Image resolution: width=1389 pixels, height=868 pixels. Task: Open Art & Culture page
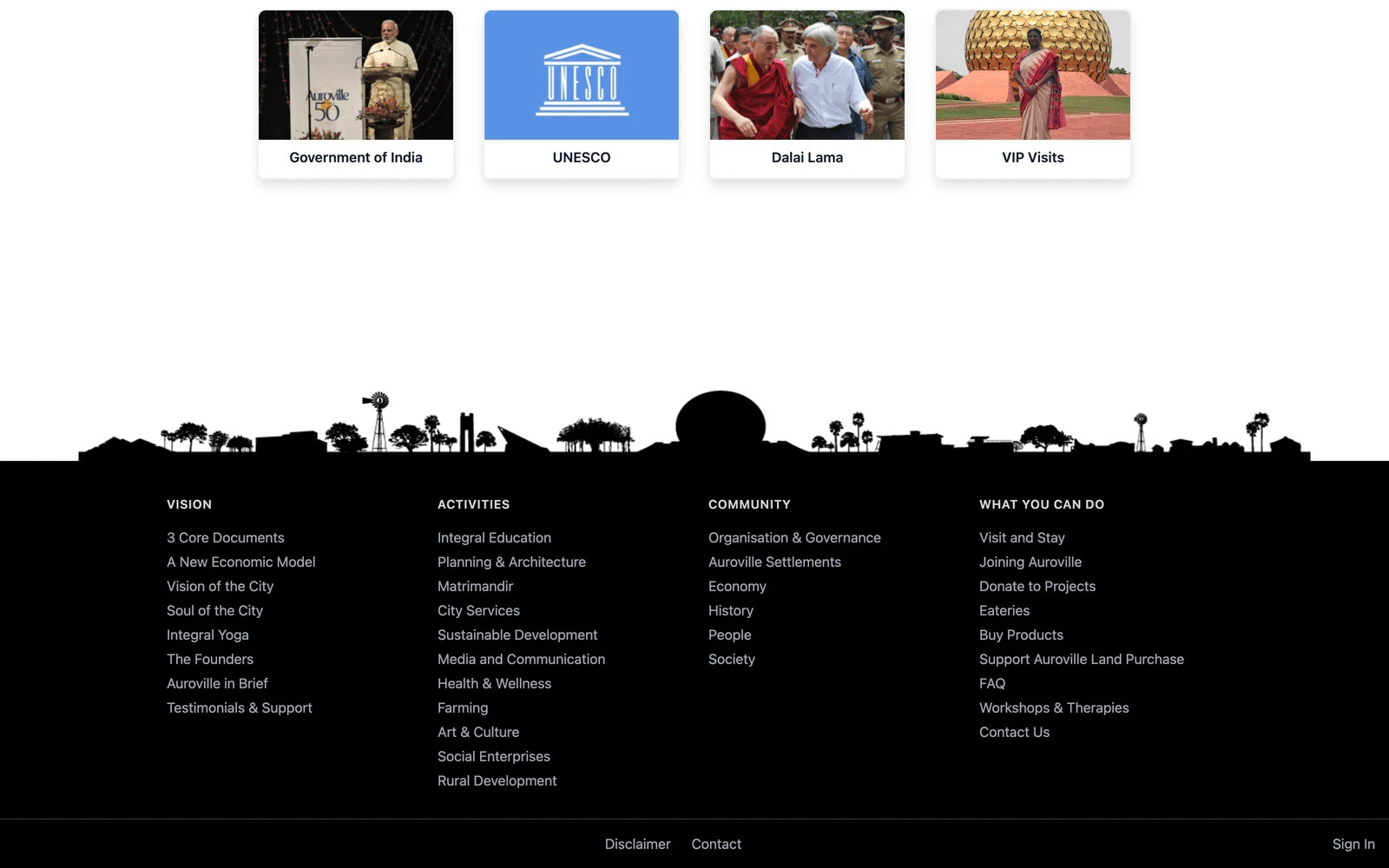(x=478, y=732)
